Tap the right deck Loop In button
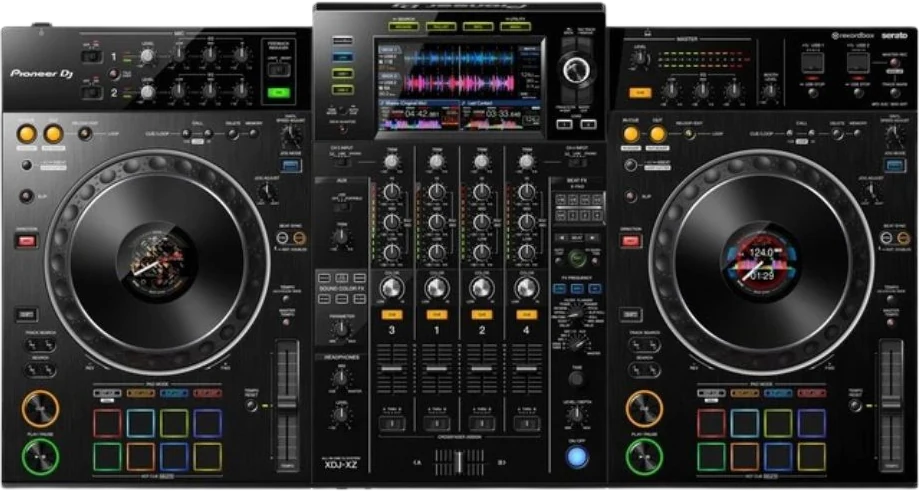 [631, 134]
